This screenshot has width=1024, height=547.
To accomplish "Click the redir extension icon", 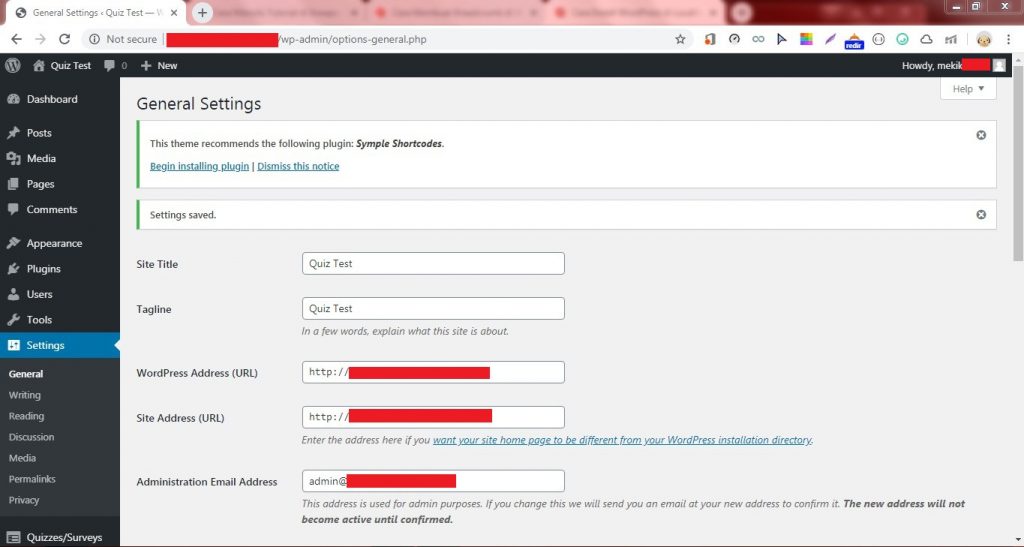I will tap(854, 40).
